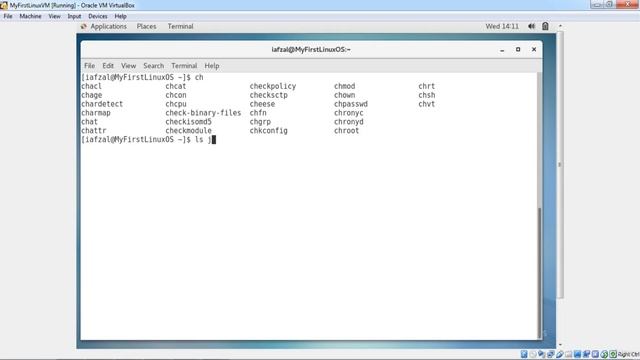
Task: Click the shared folders indicator icon
Action: pos(569,354)
